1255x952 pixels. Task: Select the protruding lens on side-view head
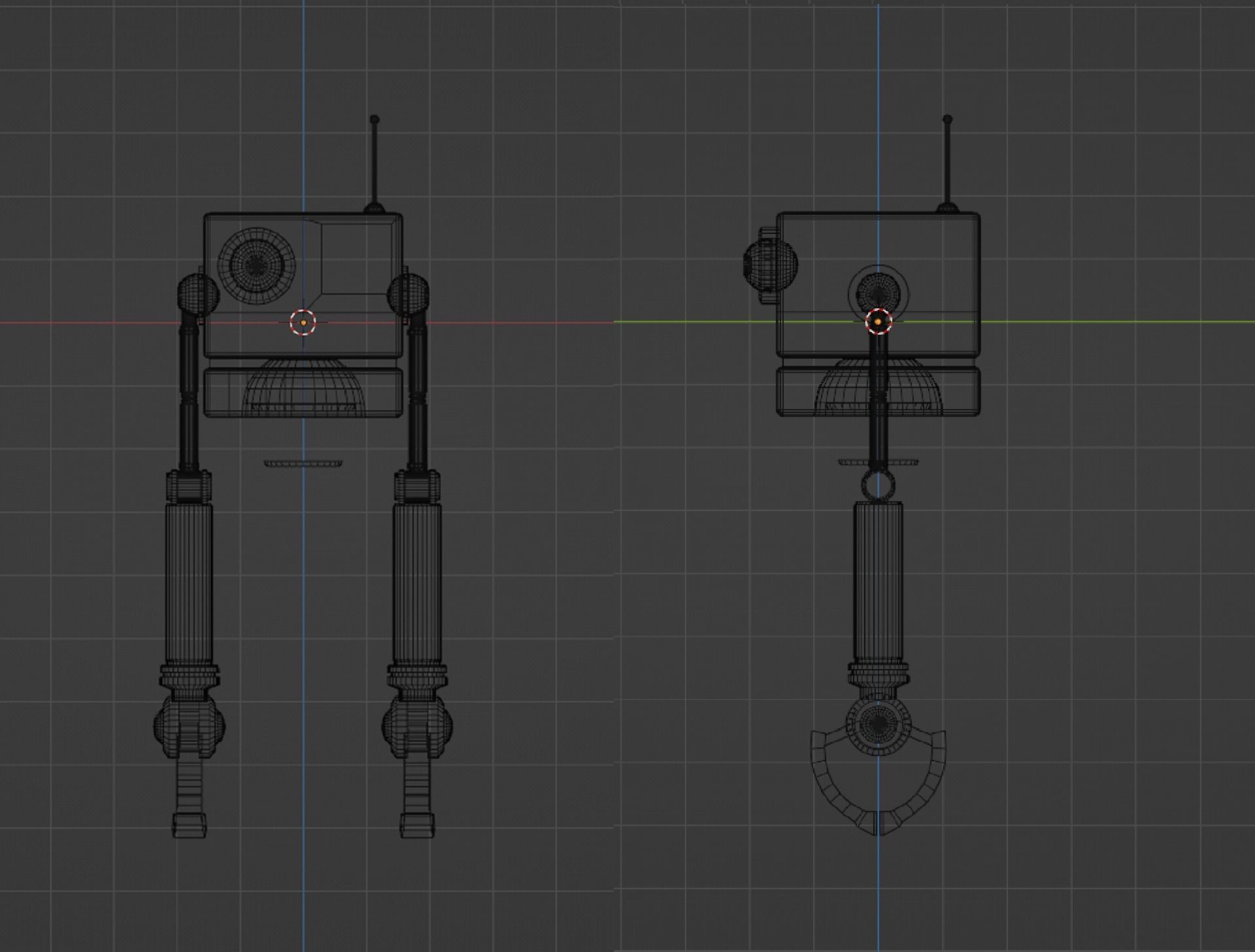(771, 264)
